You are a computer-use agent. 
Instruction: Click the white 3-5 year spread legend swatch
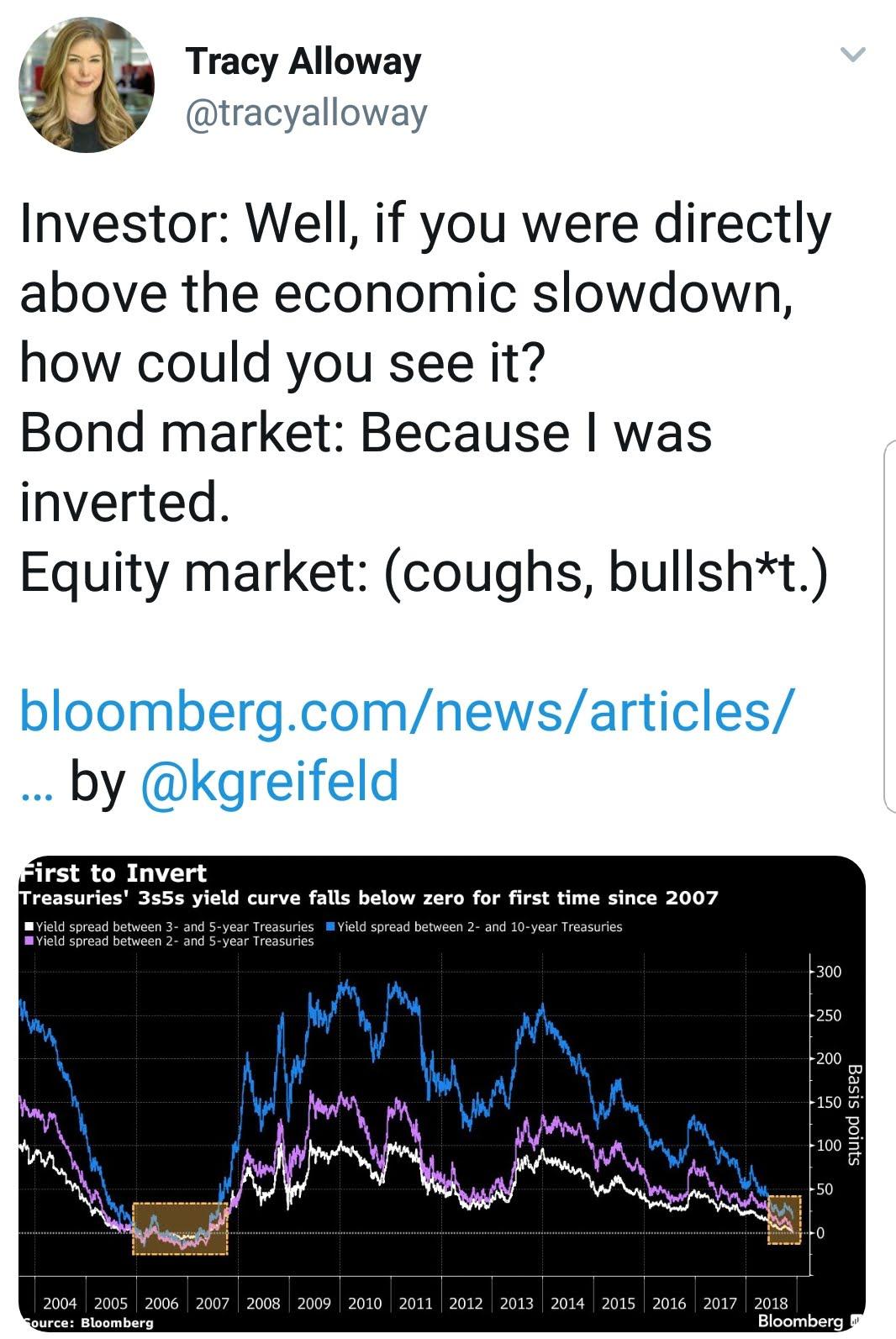point(29,927)
